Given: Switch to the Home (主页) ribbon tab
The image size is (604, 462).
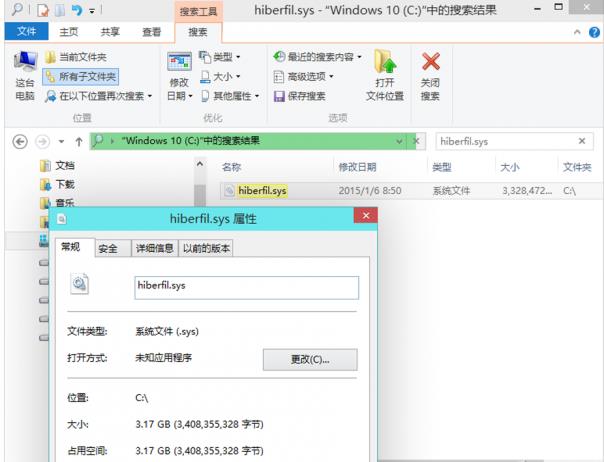Looking at the screenshot, I should [x=69, y=32].
